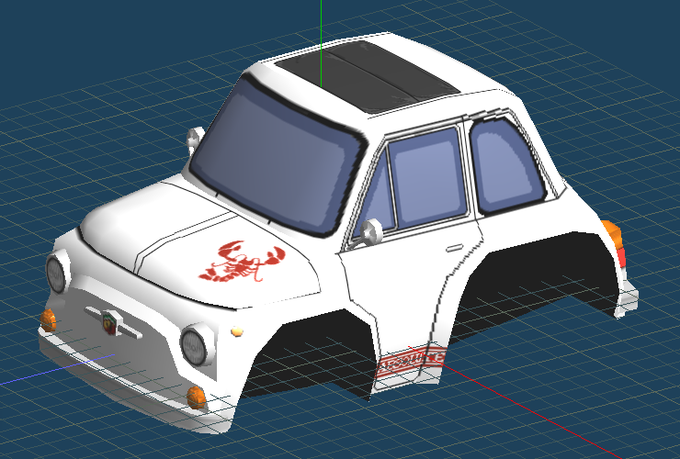Click the large front door window

point(427,176)
